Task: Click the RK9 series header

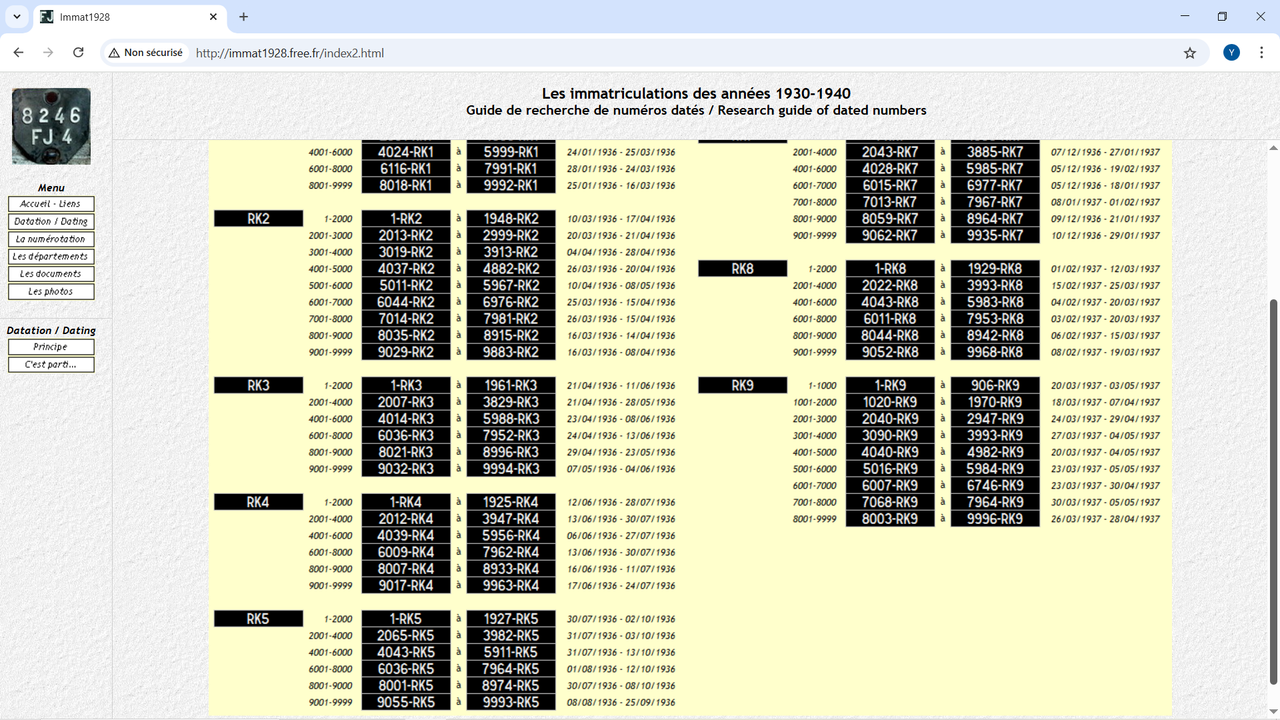Action: [x=742, y=386]
